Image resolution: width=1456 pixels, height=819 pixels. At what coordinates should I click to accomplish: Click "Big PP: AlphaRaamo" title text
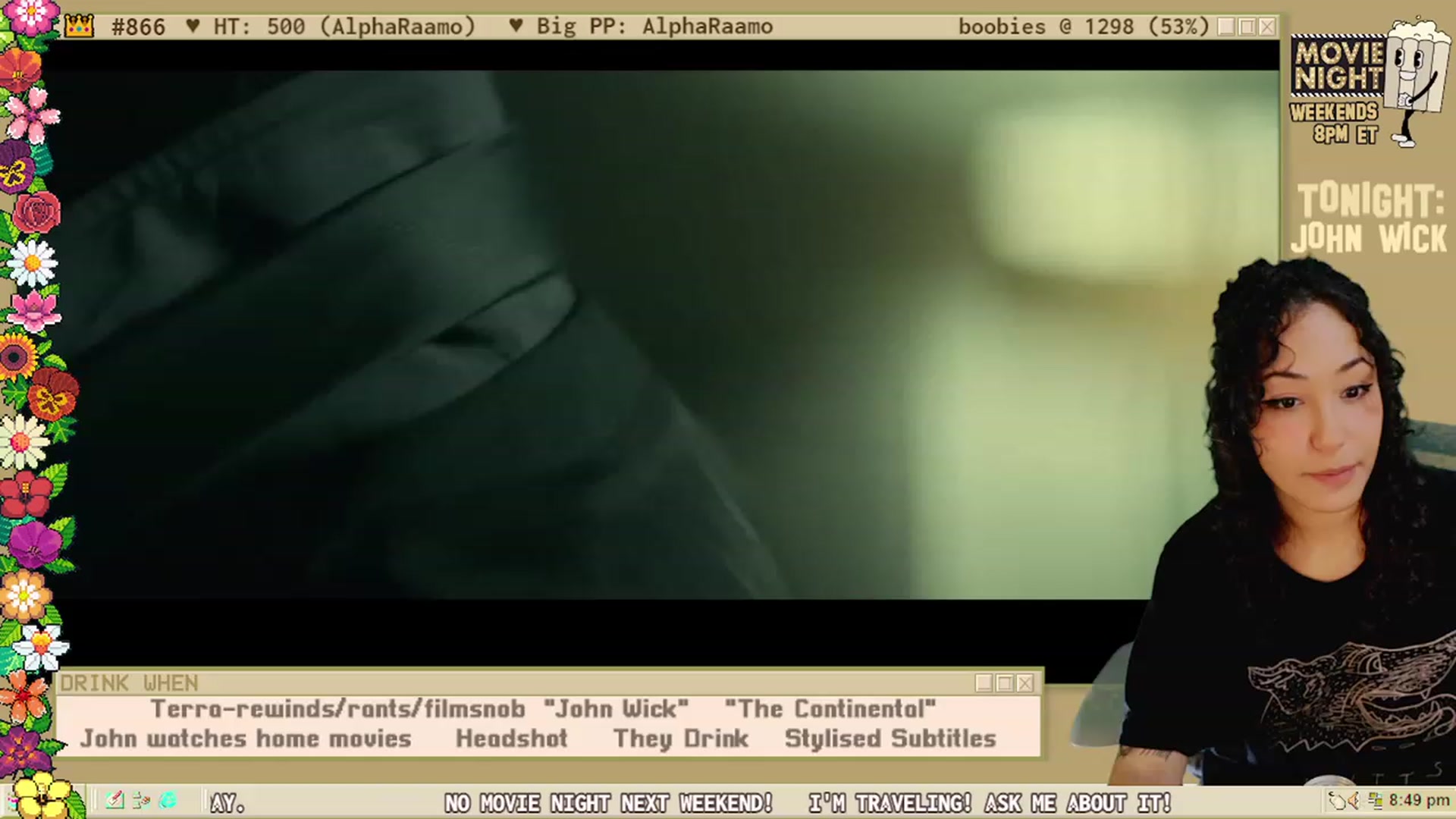(x=654, y=27)
